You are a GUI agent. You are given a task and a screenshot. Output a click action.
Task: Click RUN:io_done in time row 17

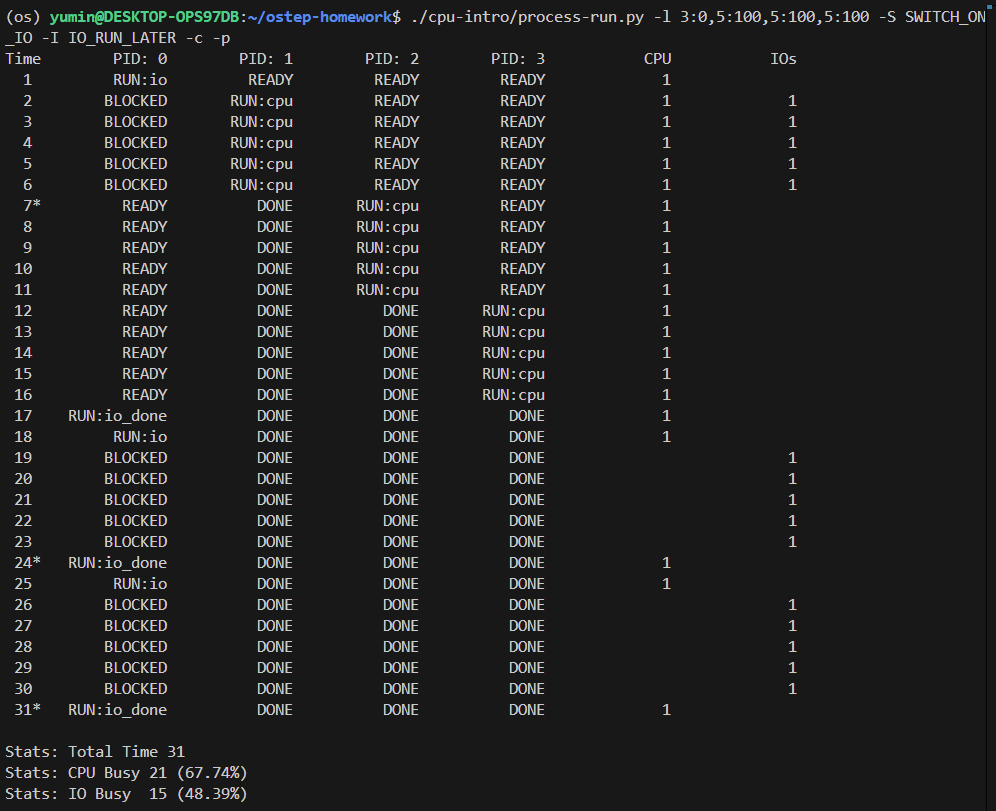coord(118,416)
